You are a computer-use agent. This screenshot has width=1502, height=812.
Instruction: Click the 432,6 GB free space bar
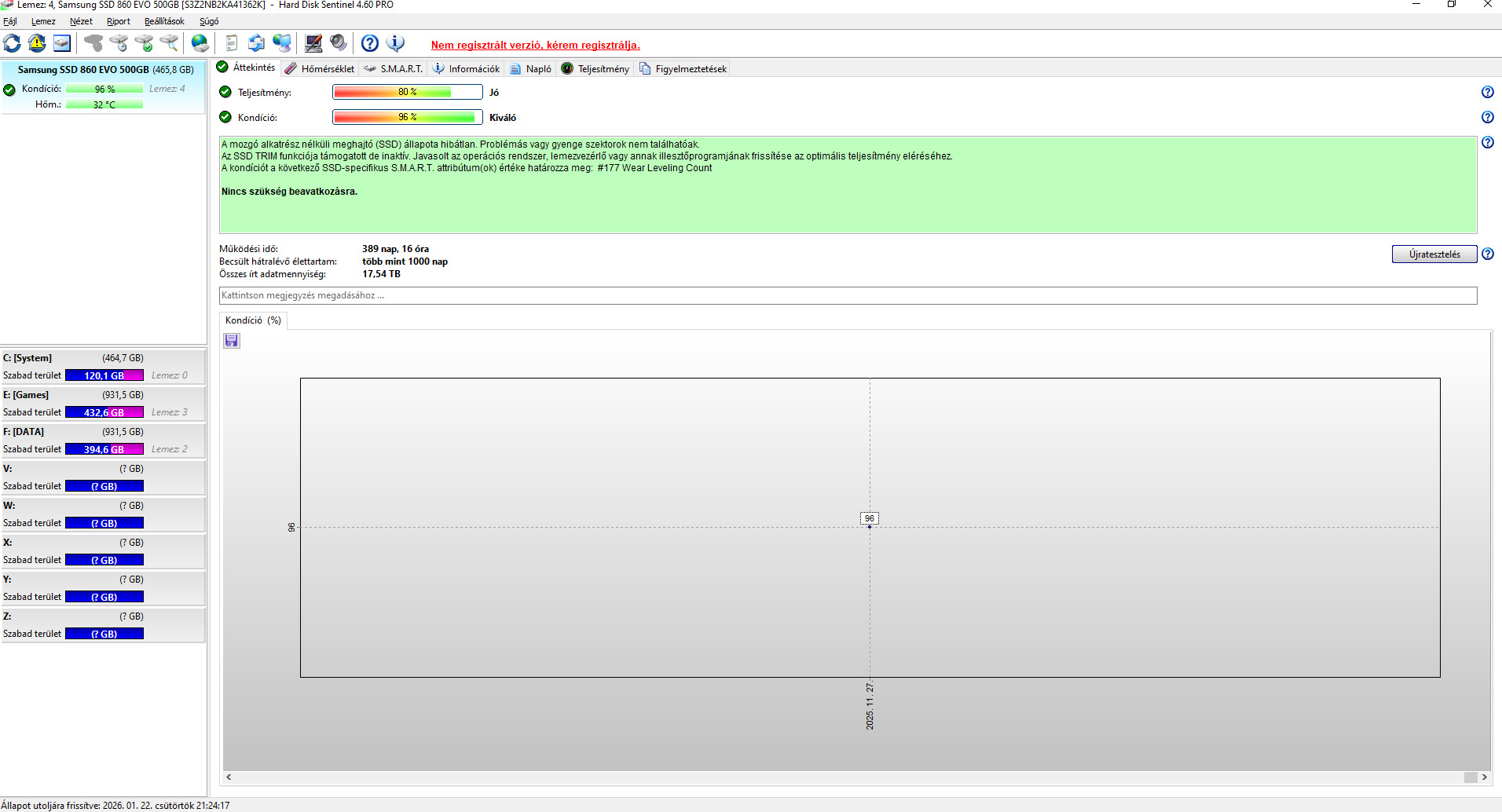[104, 412]
